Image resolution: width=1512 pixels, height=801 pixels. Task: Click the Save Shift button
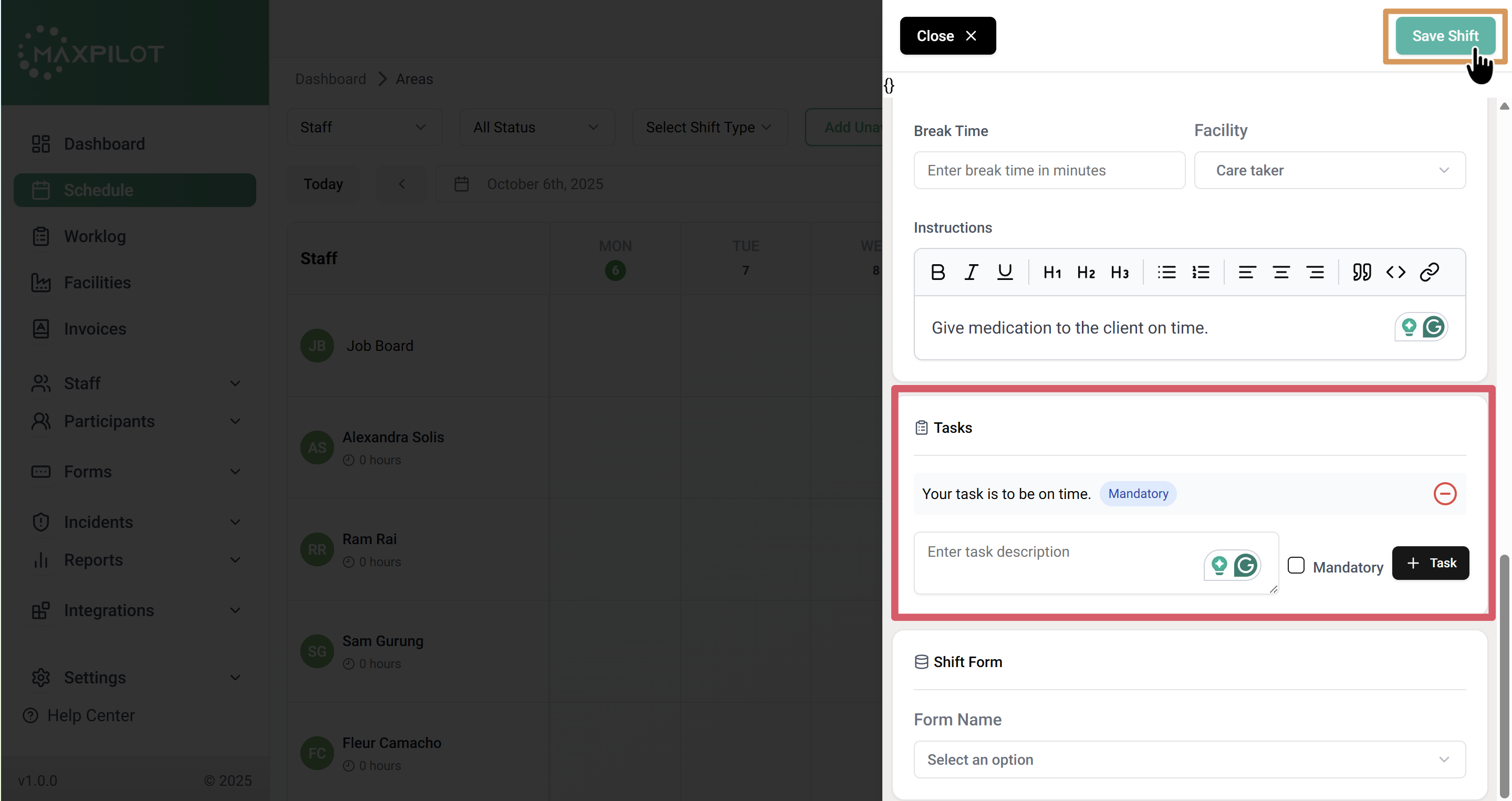[1444, 36]
